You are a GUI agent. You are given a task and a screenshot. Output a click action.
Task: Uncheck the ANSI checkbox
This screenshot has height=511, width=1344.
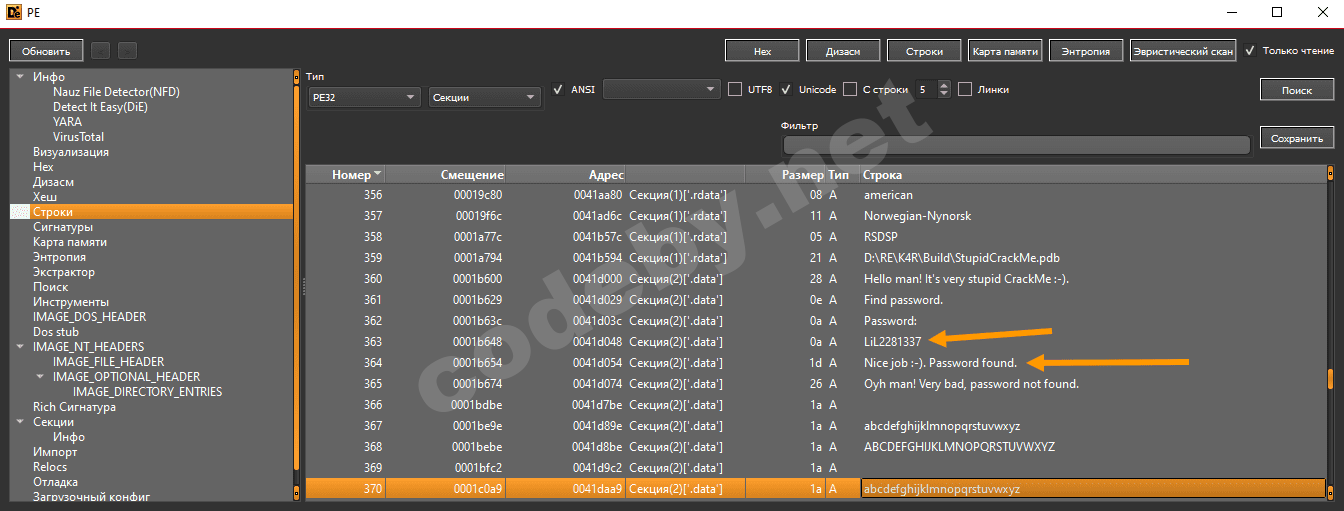click(558, 89)
